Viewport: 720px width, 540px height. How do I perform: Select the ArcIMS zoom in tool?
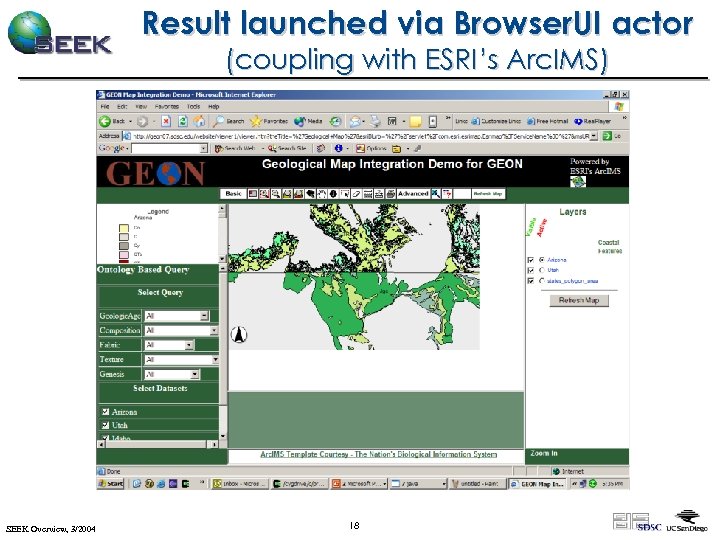point(264,194)
